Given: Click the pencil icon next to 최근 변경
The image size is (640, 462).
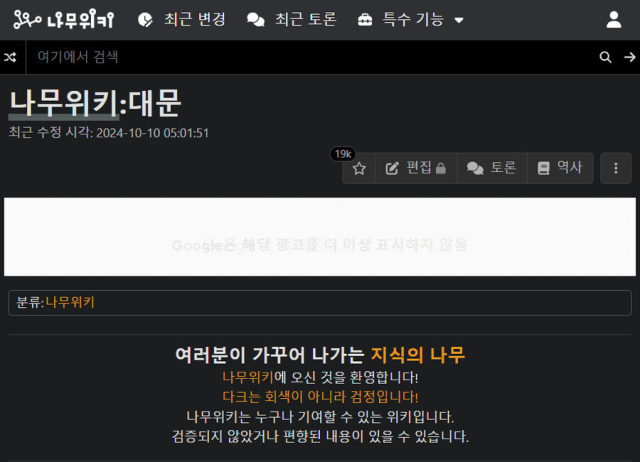Looking at the screenshot, I should [145, 20].
